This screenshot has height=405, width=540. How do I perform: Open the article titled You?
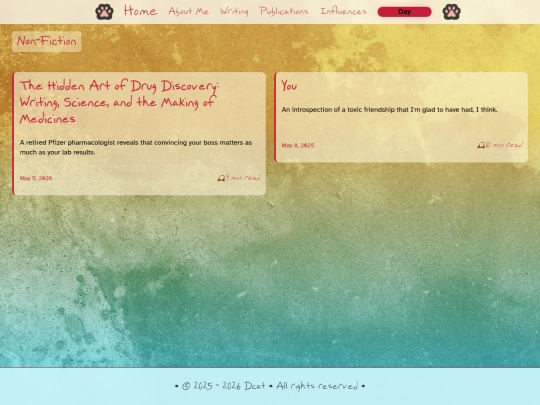click(289, 86)
